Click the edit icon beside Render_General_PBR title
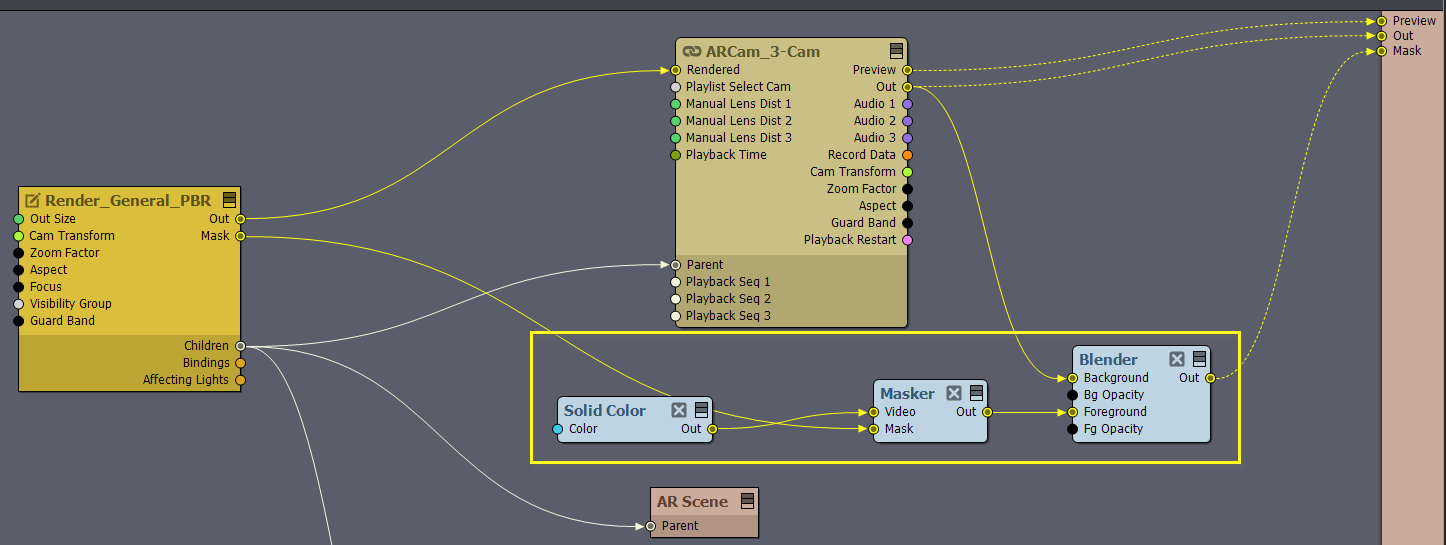The height and width of the screenshot is (545, 1446). 32,200
